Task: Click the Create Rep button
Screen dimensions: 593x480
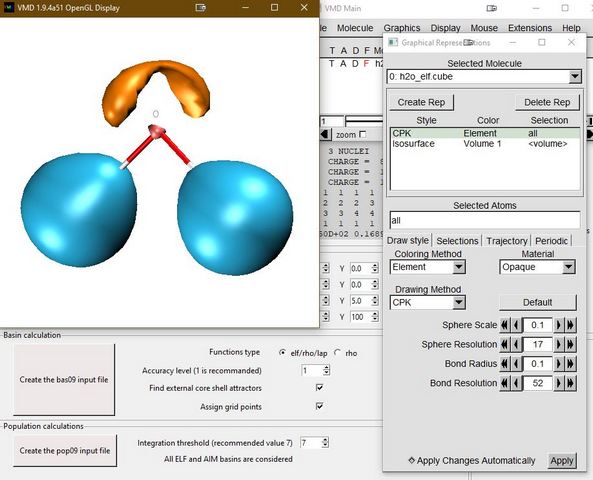Action: point(421,103)
